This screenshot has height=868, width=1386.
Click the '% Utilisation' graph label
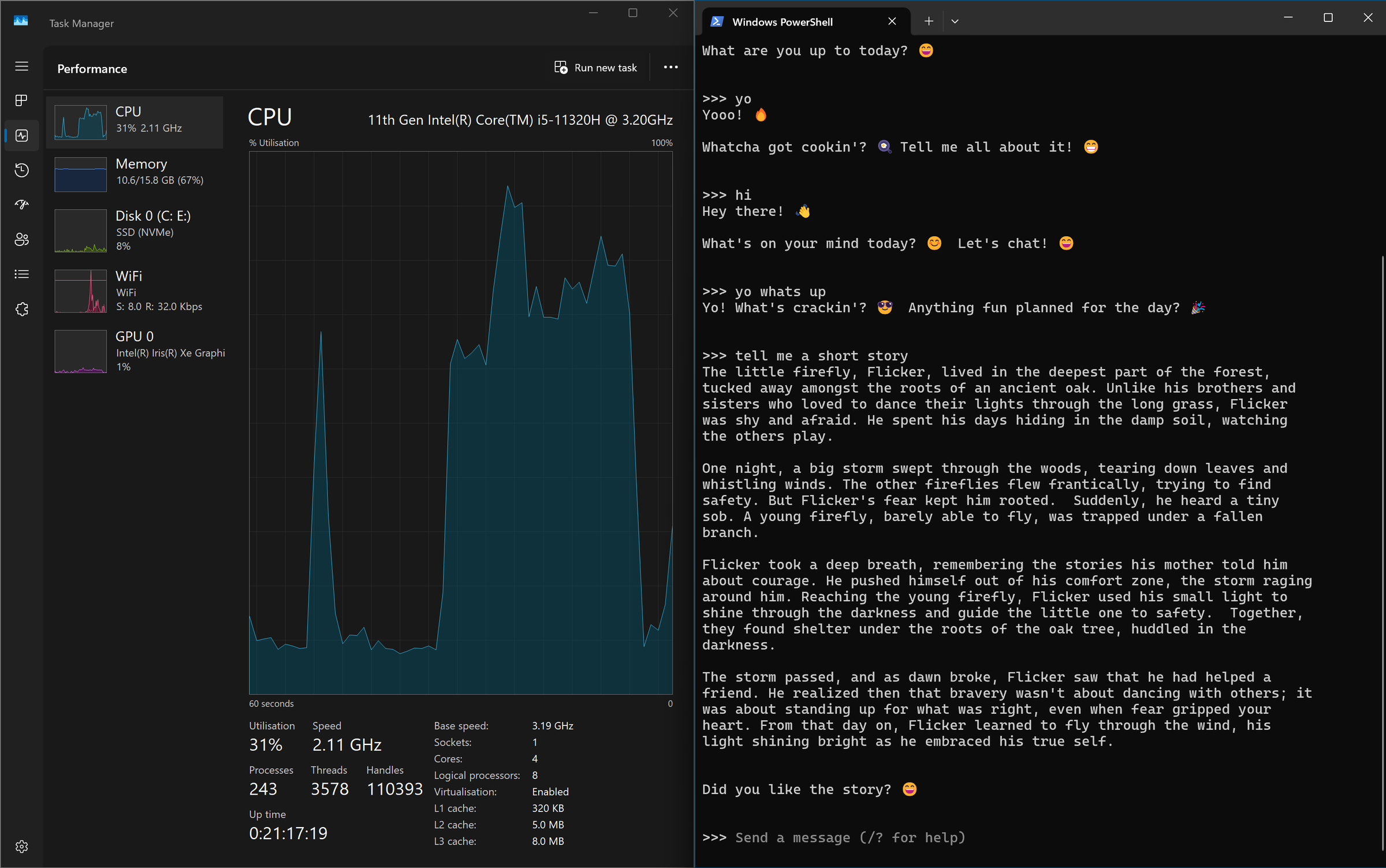tap(274, 143)
